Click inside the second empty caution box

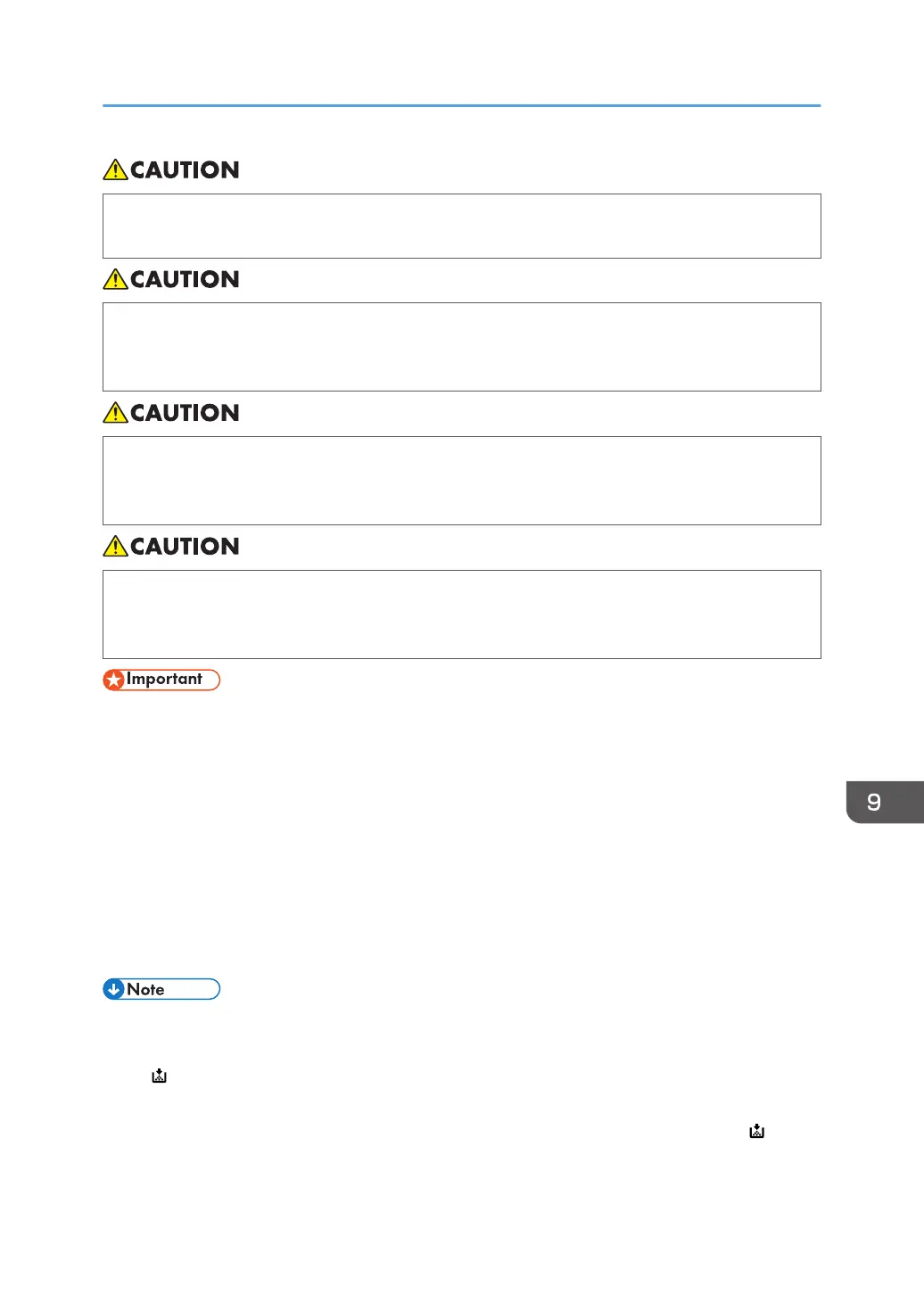pyautogui.click(x=462, y=347)
